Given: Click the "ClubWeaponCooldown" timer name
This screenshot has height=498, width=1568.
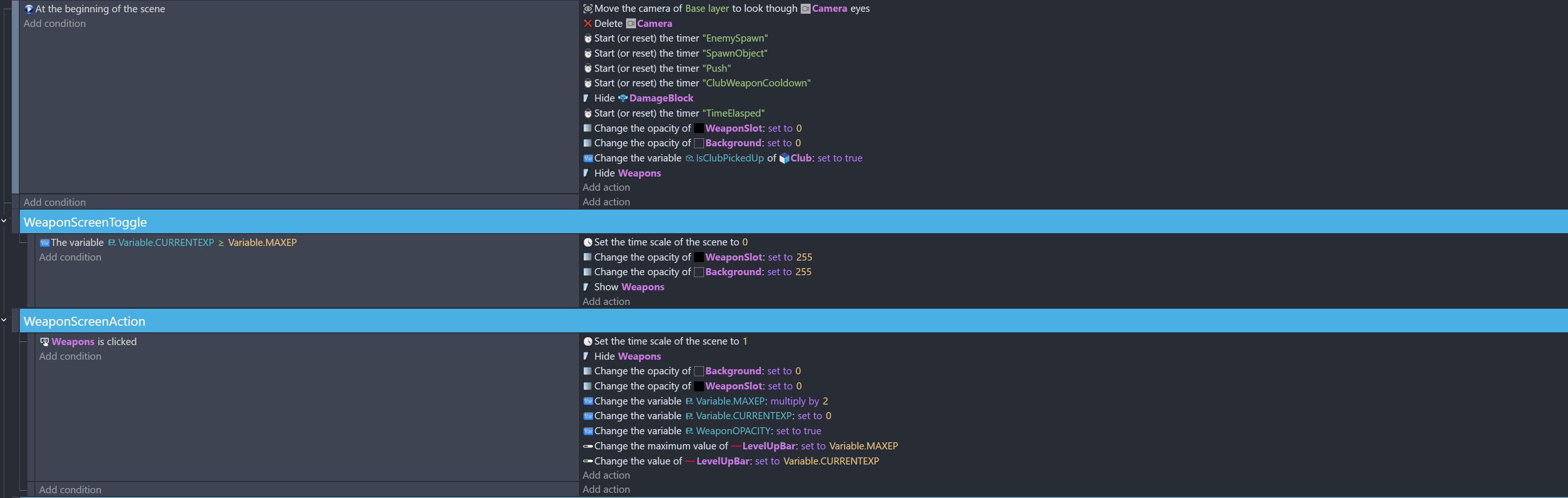Looking at the screenshot, I should point(756,84).
